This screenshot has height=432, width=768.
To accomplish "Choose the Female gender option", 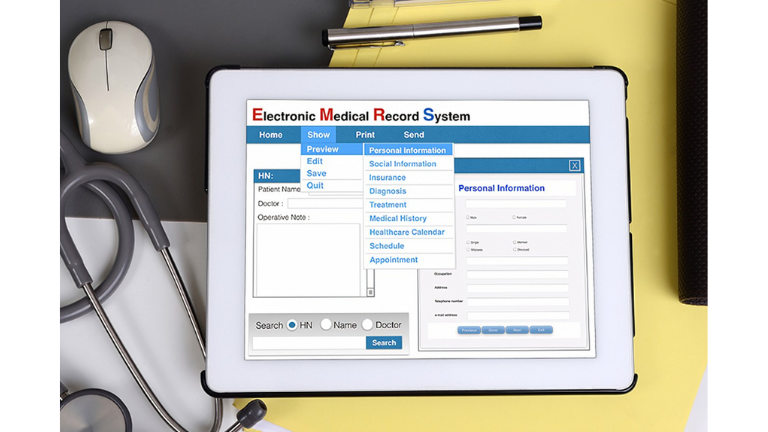I will pos(514,217).
